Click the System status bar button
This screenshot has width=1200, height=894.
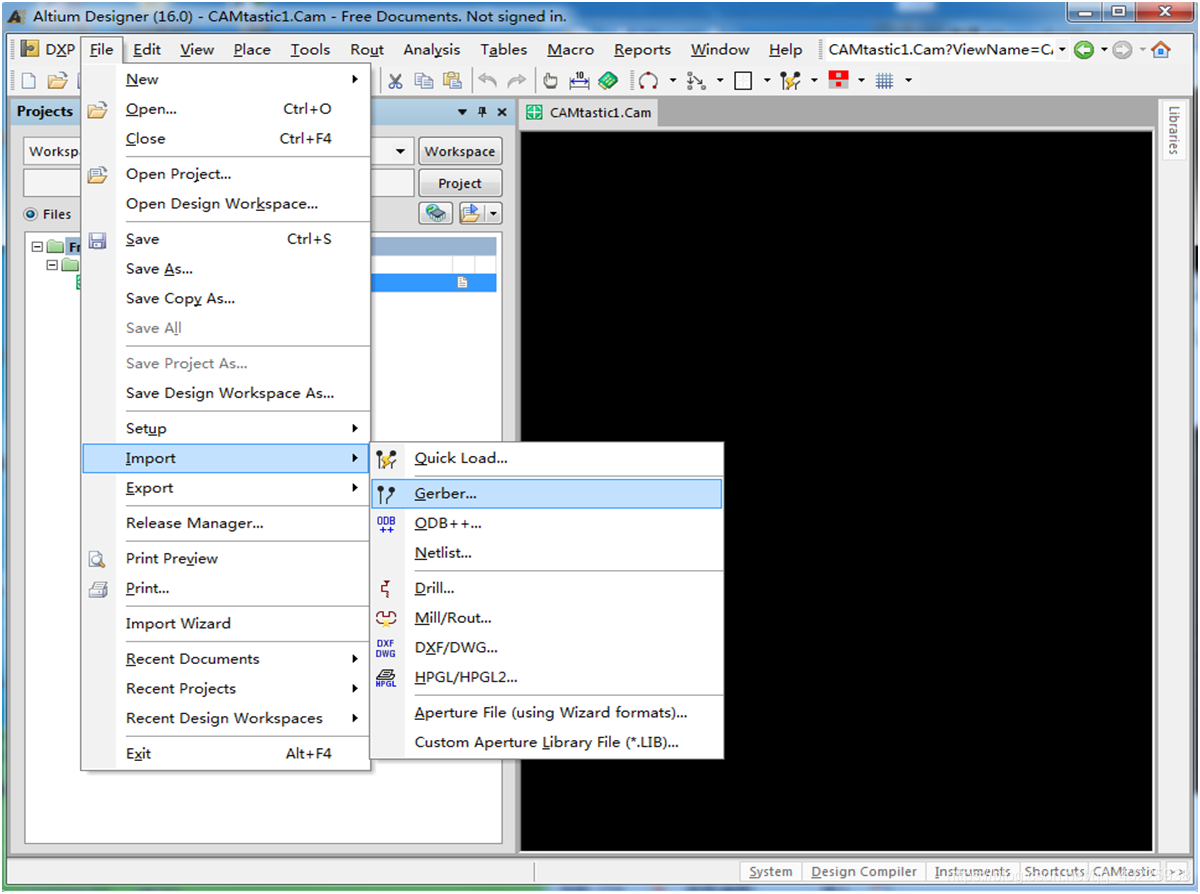click(771, 871)
